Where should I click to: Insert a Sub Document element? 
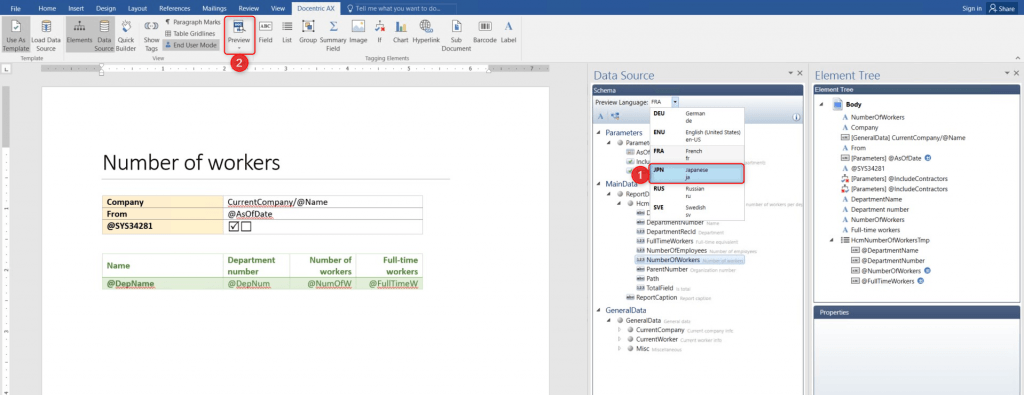456,35
